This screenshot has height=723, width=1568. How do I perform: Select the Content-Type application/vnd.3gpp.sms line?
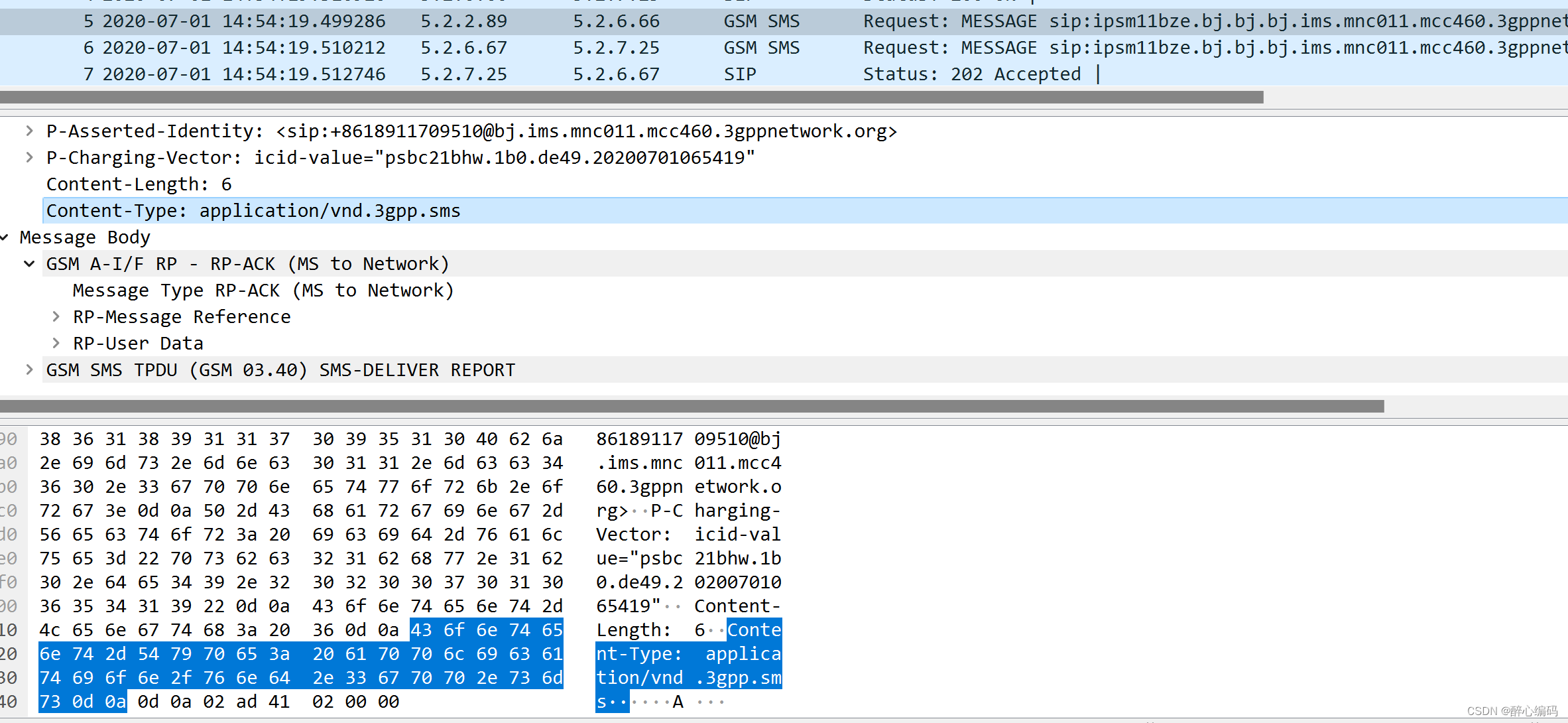pyautogui.click(x=806, y=210)
